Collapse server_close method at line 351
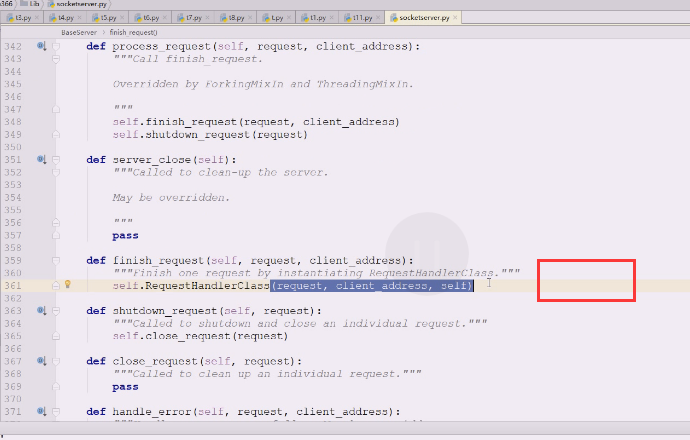The height and width of the screenshot is (440, 690). pyautogui.click(x=56, y=159)
